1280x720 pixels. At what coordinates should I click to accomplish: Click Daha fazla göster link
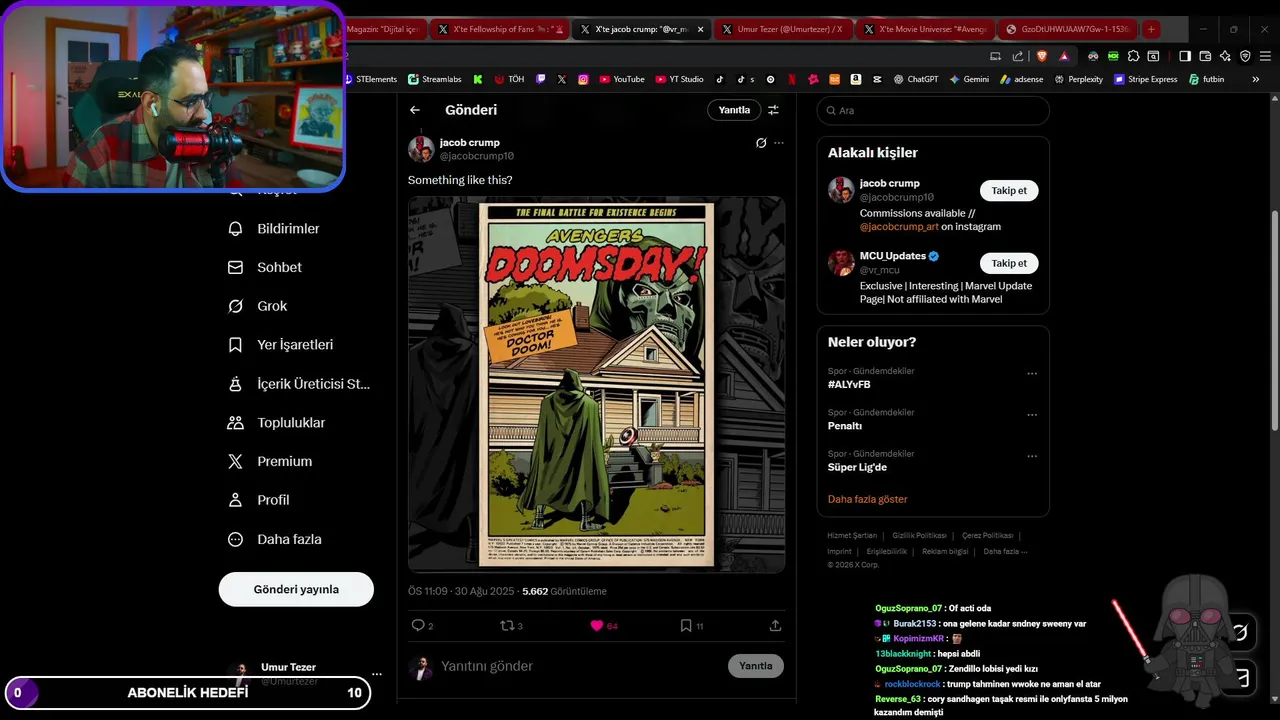point(868,499)
